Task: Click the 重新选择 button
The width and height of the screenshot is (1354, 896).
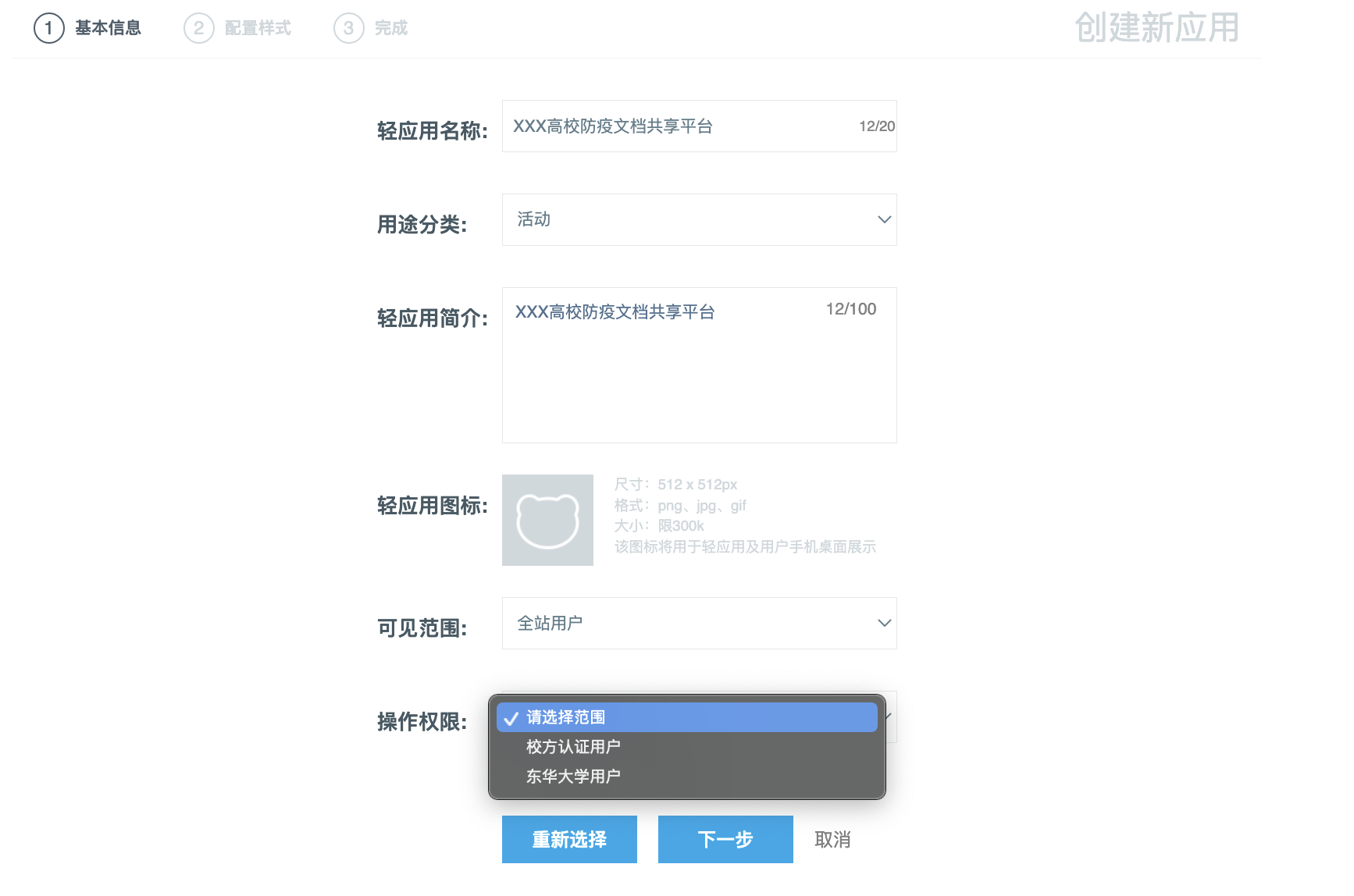Action: (569, 839)
